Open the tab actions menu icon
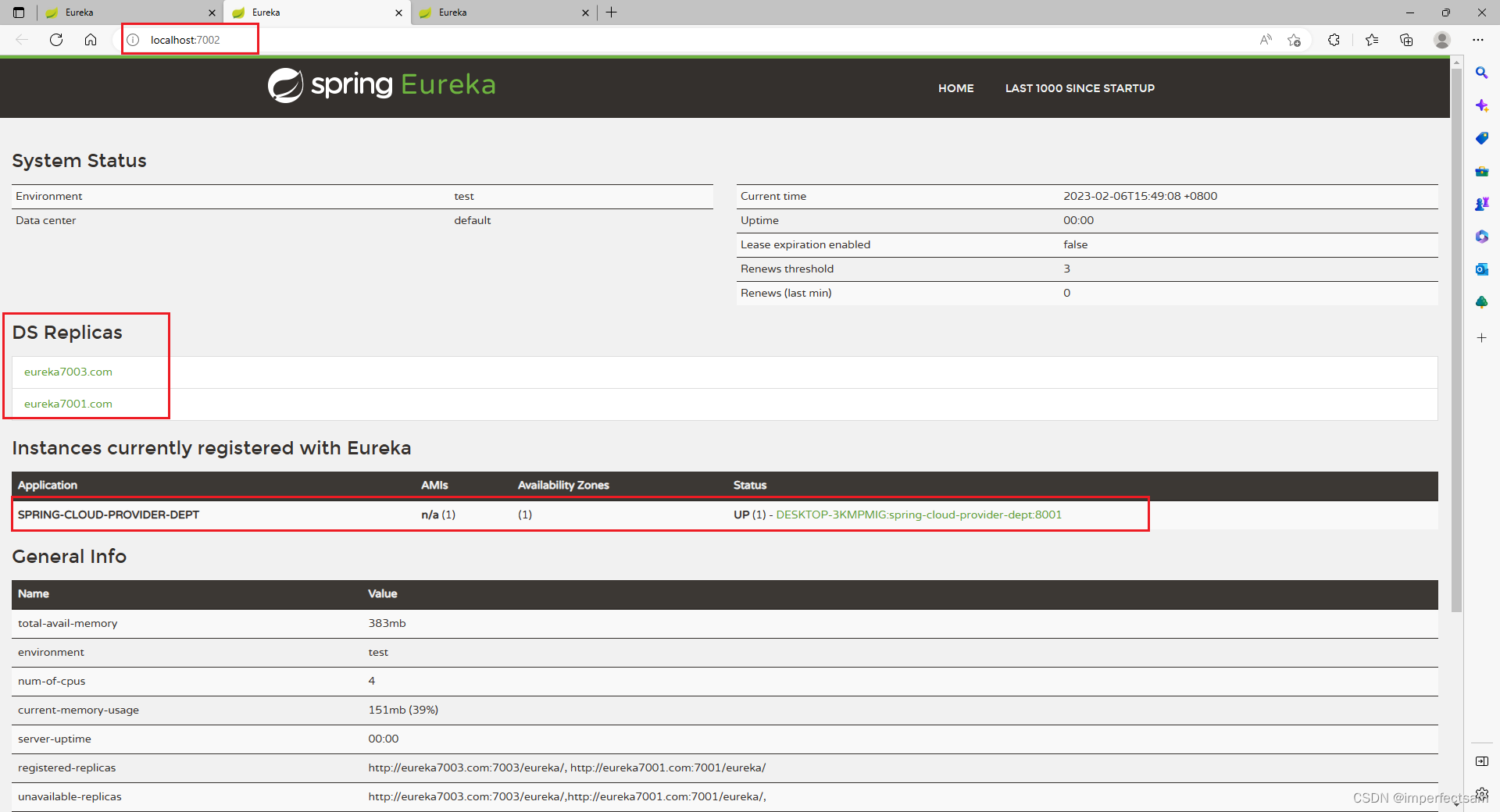 tap(19, 12)
